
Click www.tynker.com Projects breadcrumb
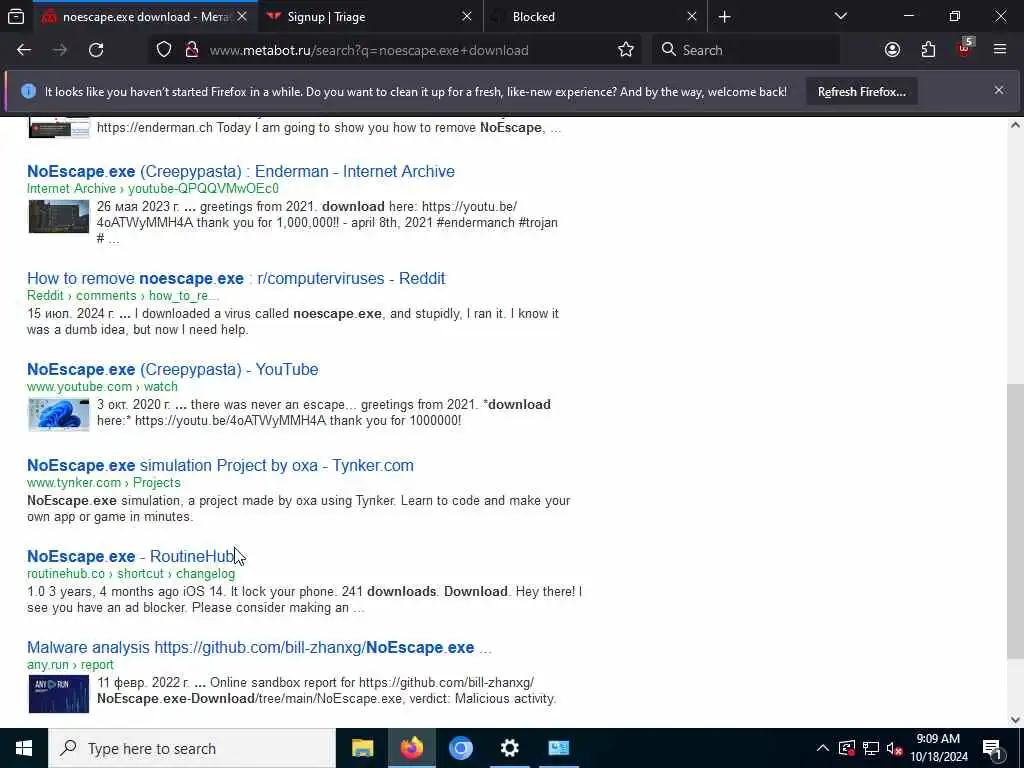coord(104,483)
